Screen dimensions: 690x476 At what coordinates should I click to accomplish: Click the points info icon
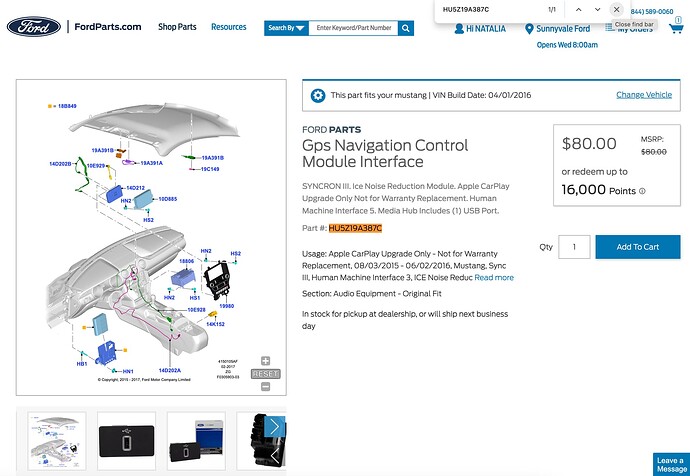[642, 191]
